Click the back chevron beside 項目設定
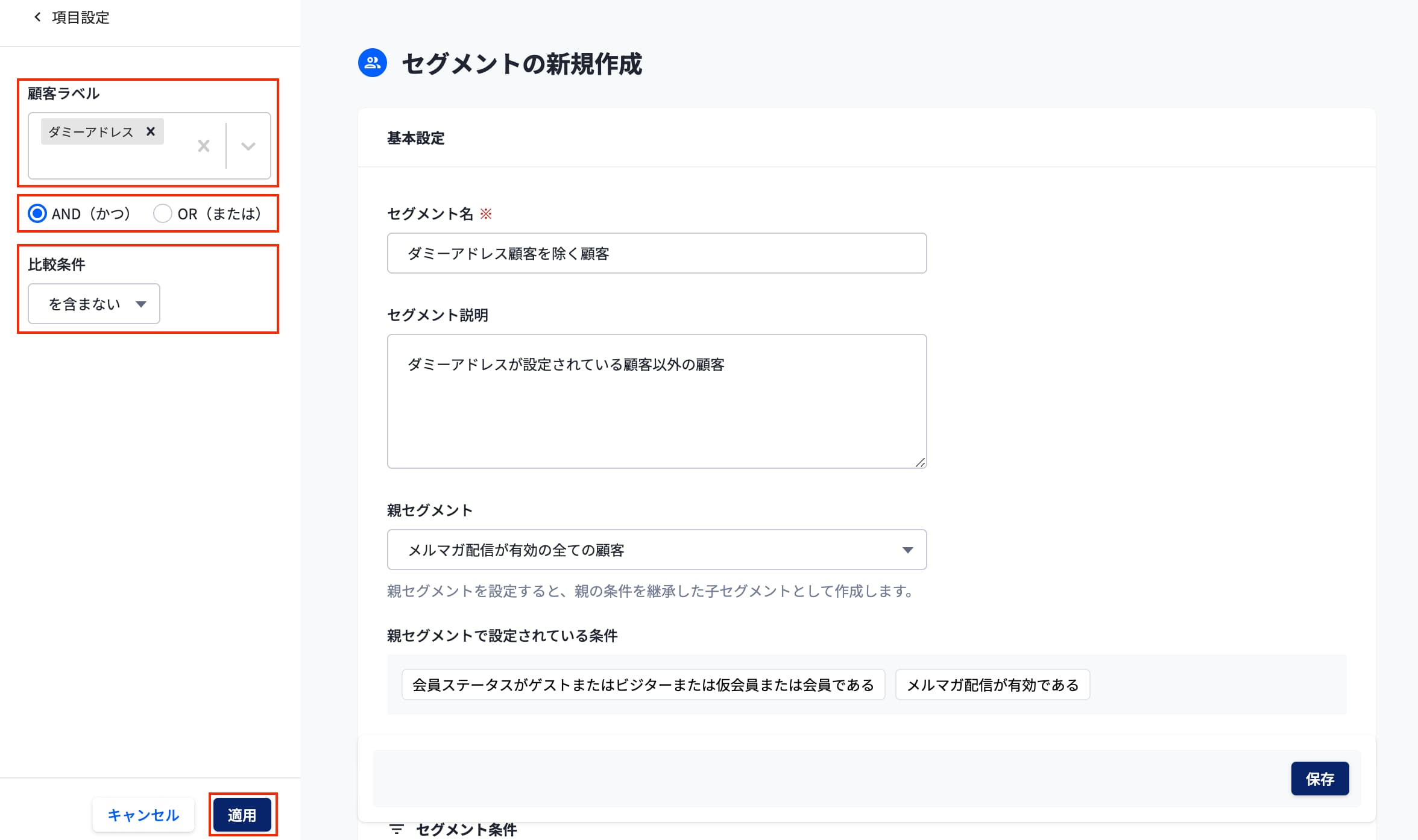Image resolution: width=1418 pixels, height=840 pixels. (x=38, y=17)
